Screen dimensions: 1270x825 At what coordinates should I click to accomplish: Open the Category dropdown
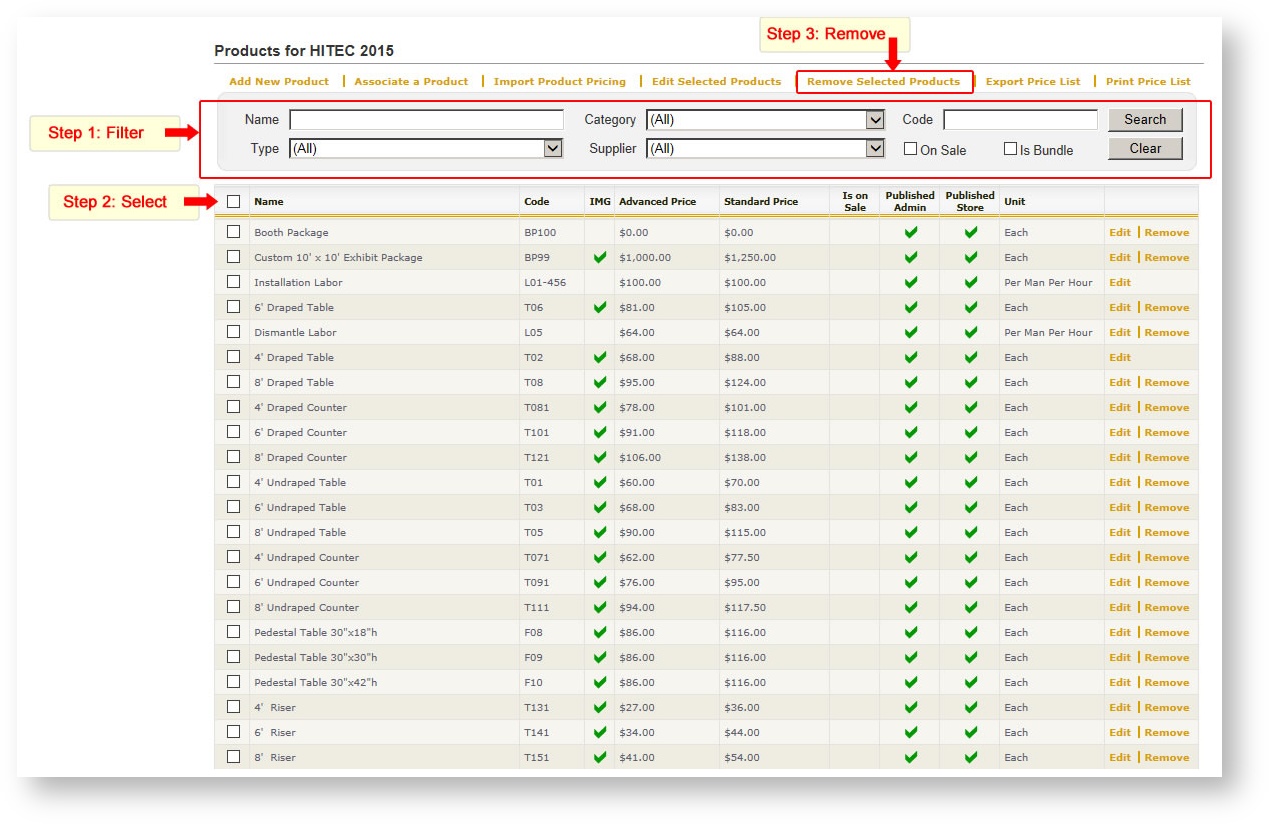point(765,119)
